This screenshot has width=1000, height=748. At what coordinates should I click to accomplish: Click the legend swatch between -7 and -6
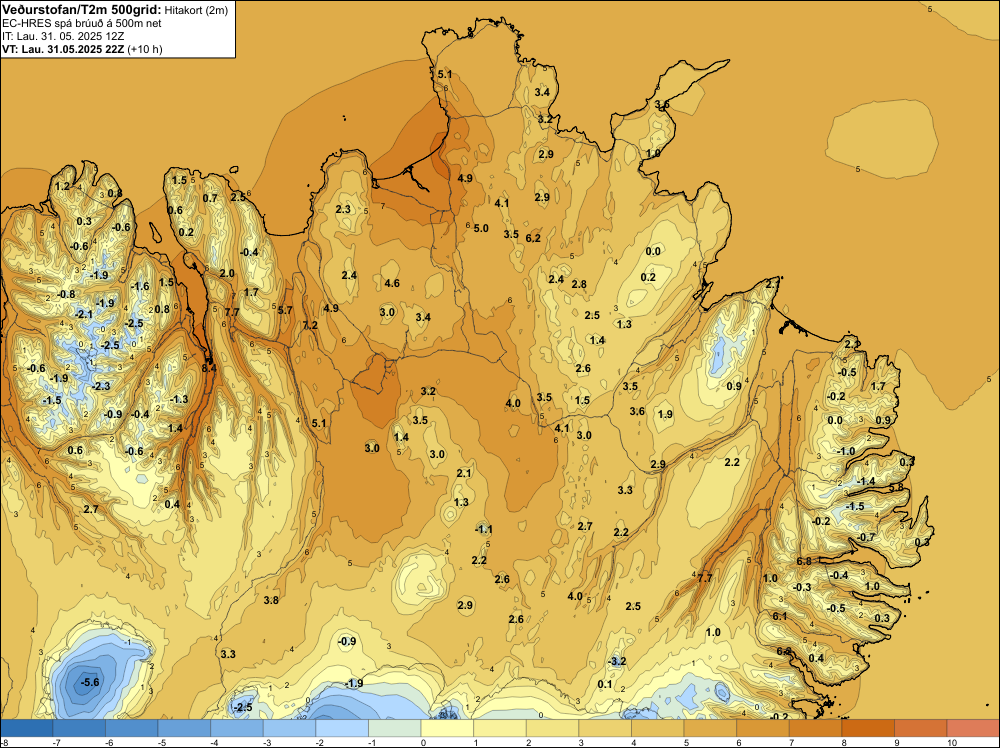[x=79, y=728]
